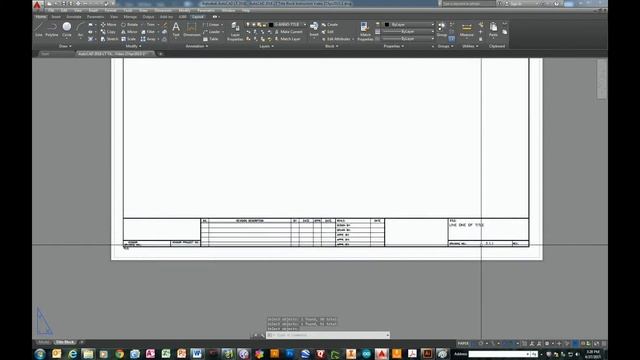Click the Create block tool
This screenshot has width=640, height=360.
tap(330, 24)
